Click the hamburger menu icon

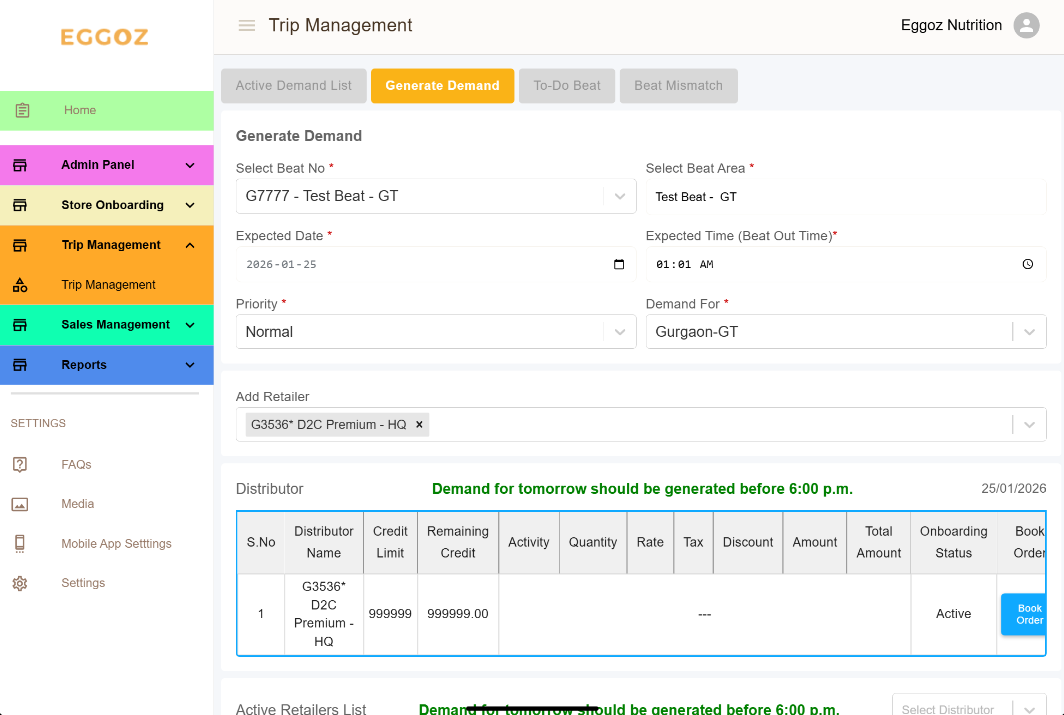[246, 26]
